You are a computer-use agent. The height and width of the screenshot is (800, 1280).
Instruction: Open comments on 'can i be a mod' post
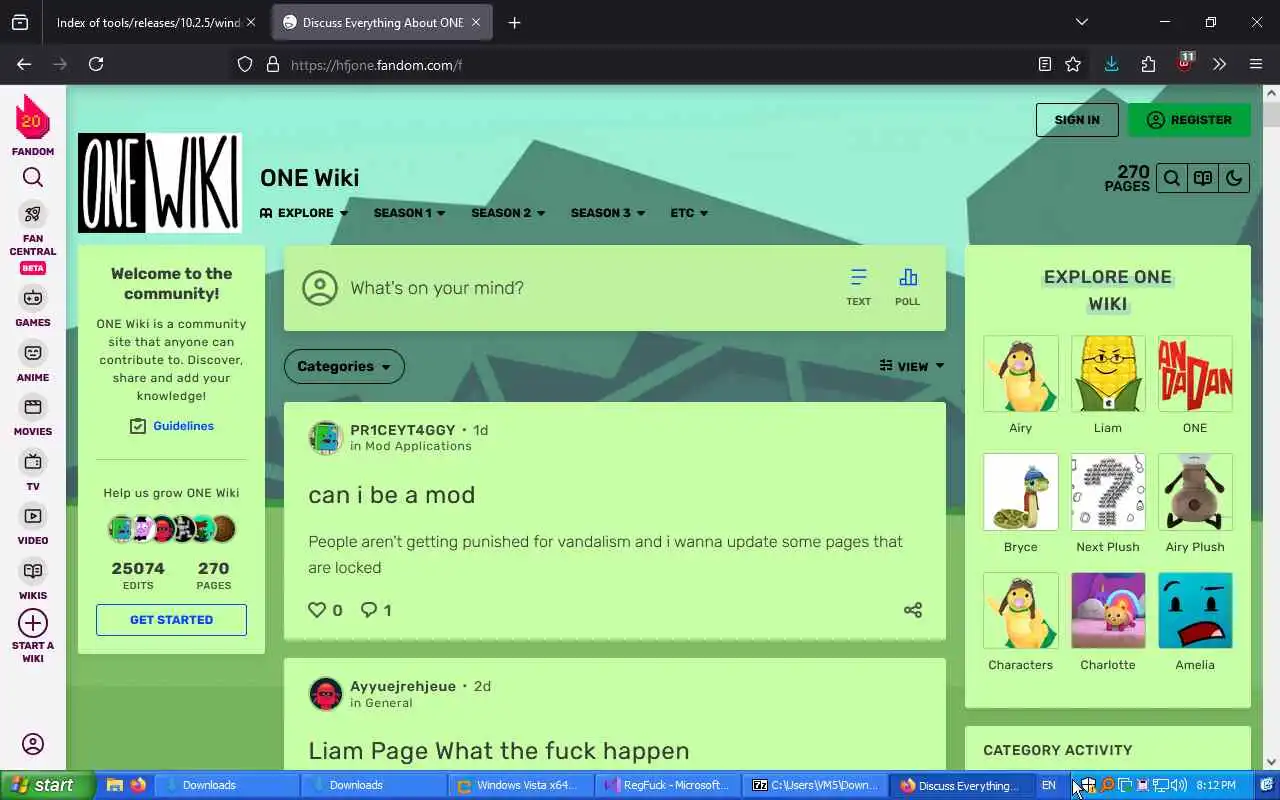369,609
